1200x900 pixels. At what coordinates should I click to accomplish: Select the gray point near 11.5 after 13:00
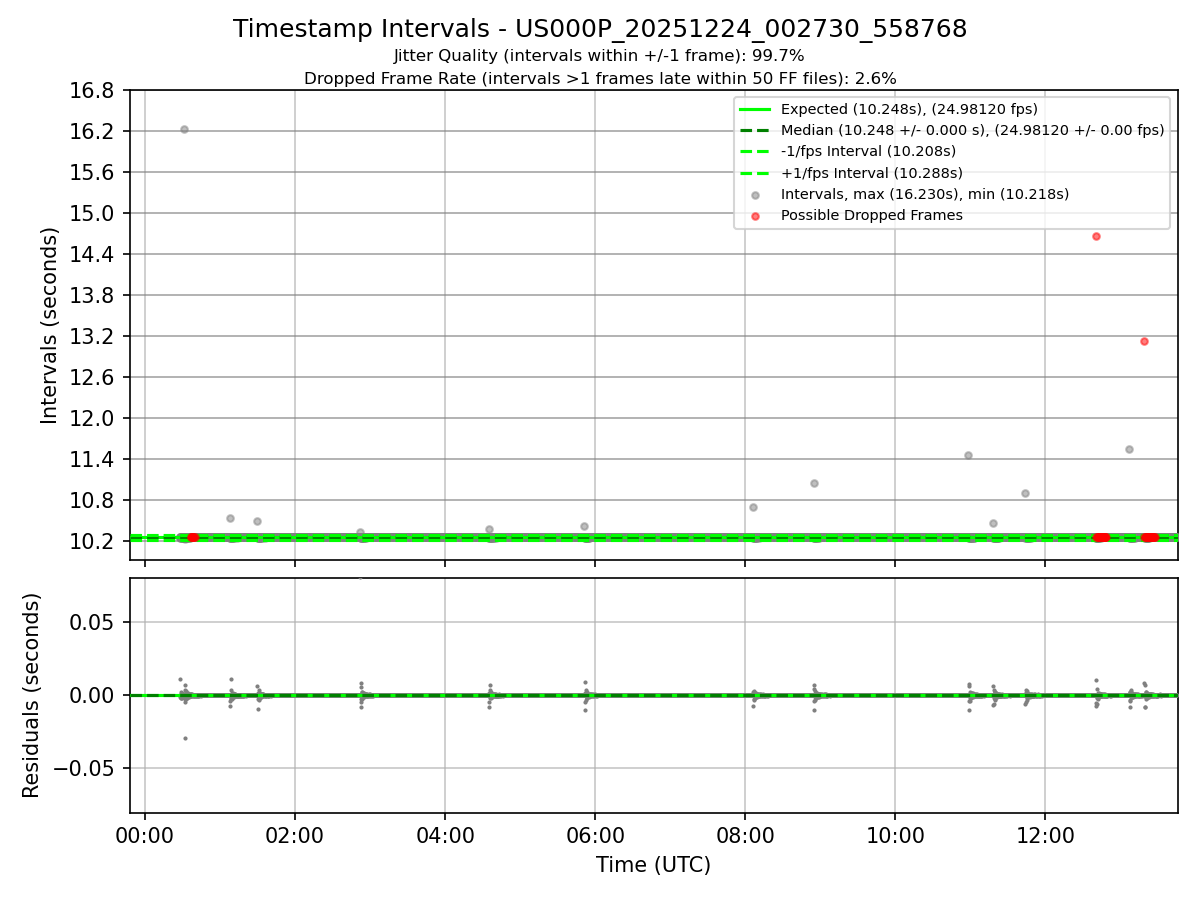[1129, 449]
